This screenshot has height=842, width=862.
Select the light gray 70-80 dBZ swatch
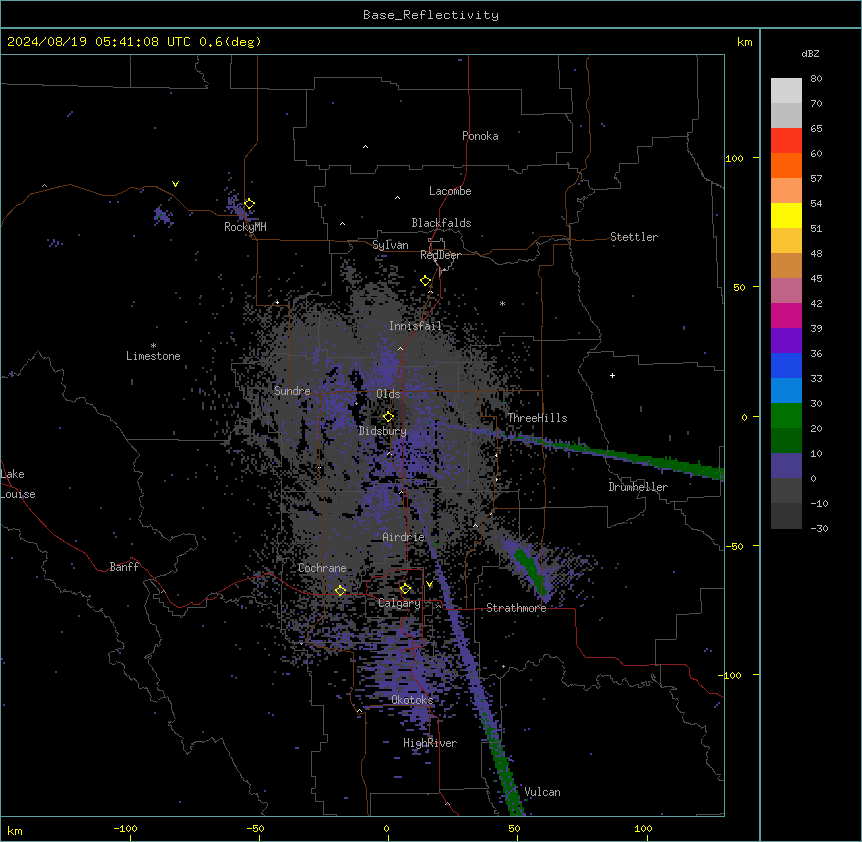point(786,90)
